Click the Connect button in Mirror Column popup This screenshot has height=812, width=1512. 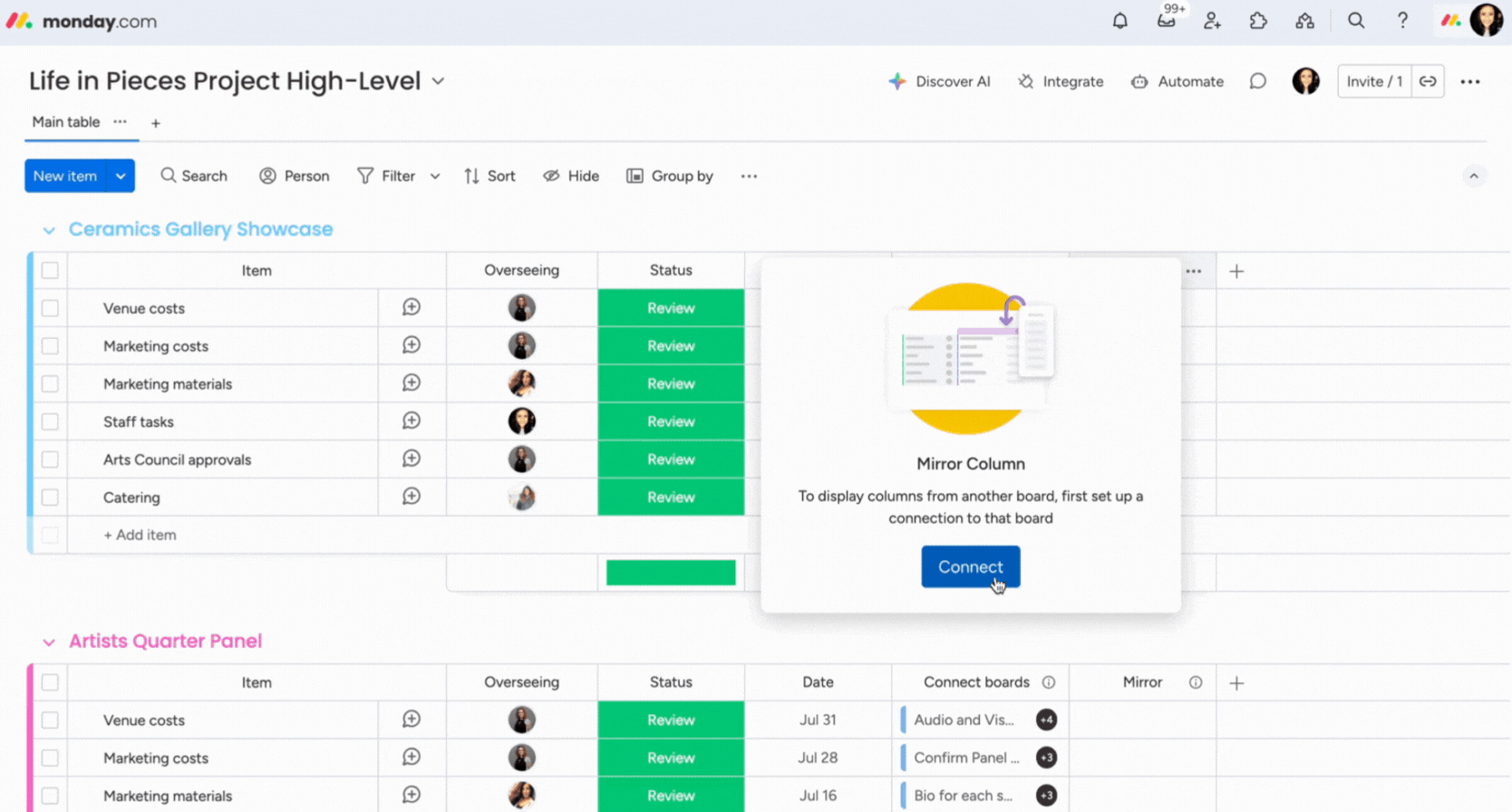[971, 566]
